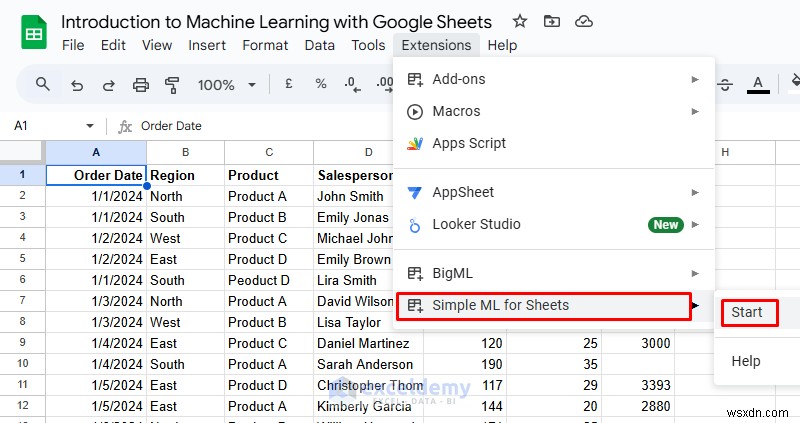Undo the last action
The width and height of the screenshot is (800, 423).
(x=77, y=85)
